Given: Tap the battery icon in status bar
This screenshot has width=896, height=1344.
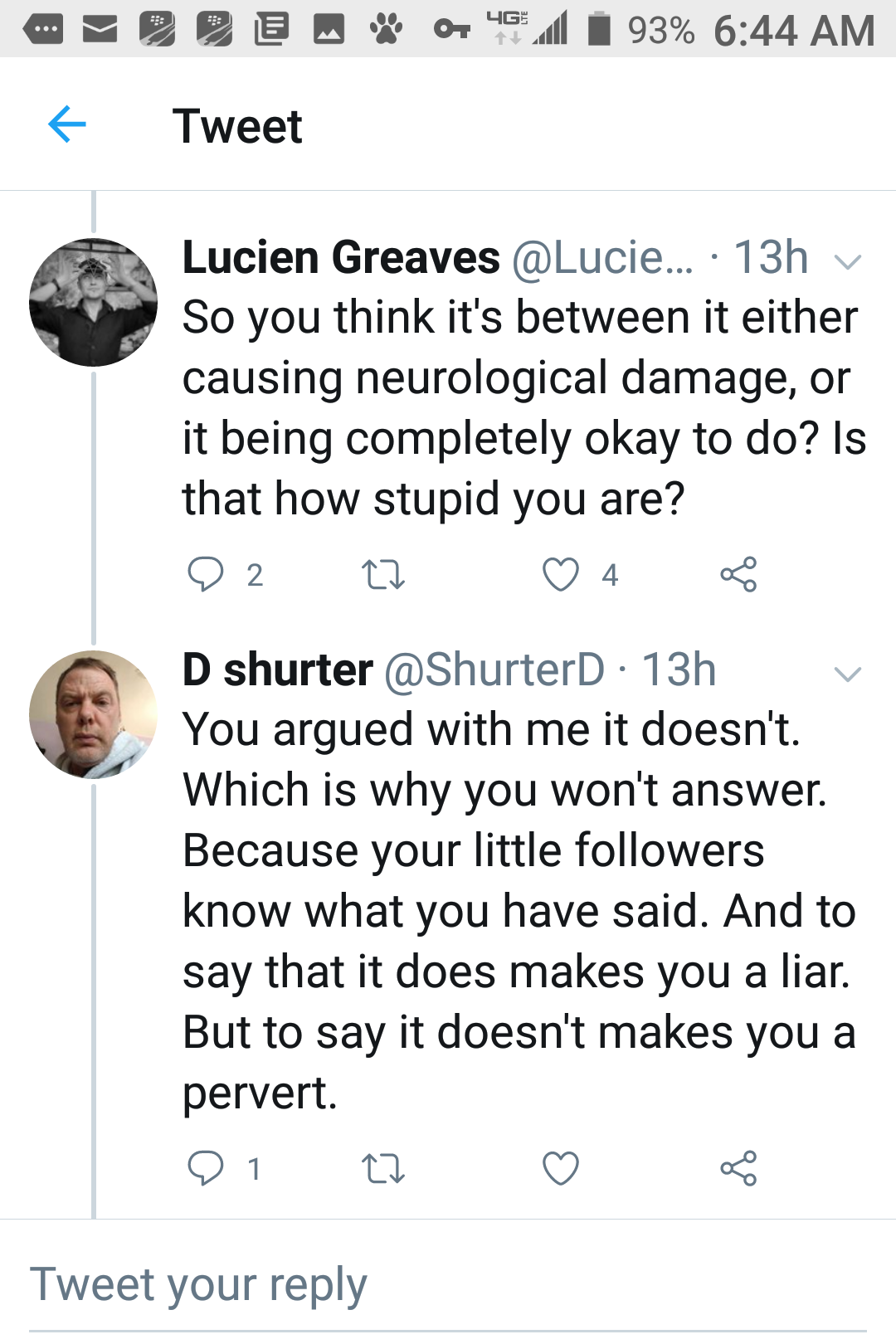Looking at the screenshot, I should (x=599, y=30).
